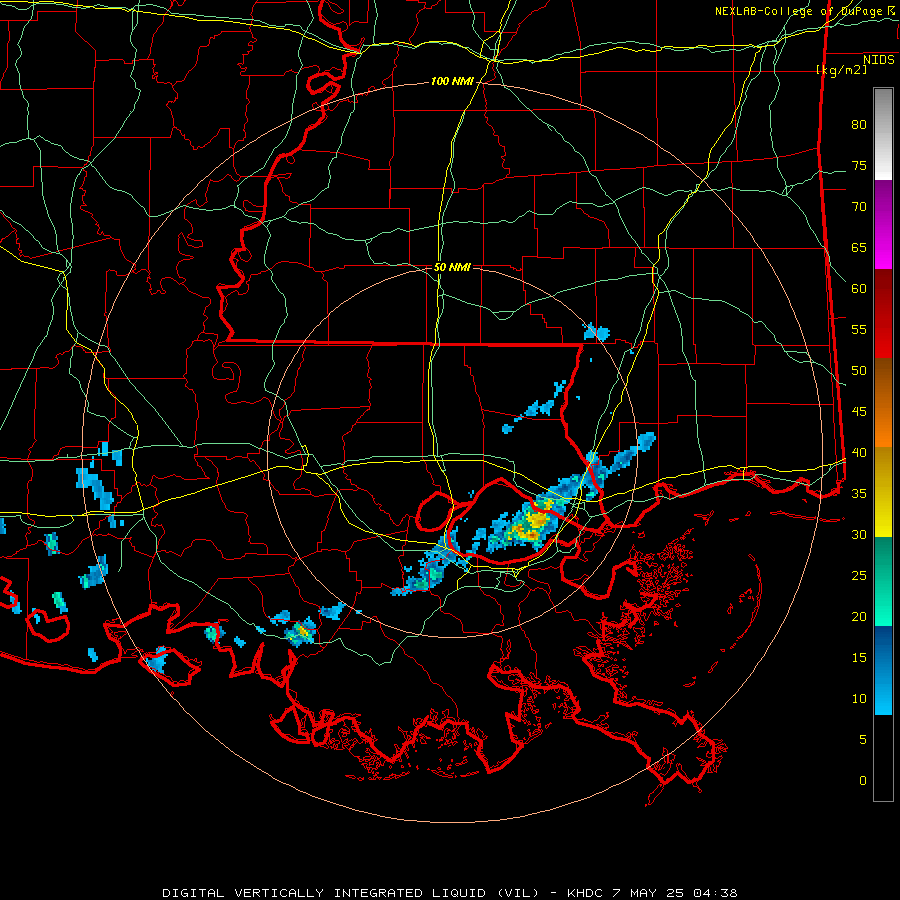Click the yellow high-VIL storm core inside the 50 NMI ring
This screenshot has width=900, height=900.
pyautogui.click(x=536, y=521)
